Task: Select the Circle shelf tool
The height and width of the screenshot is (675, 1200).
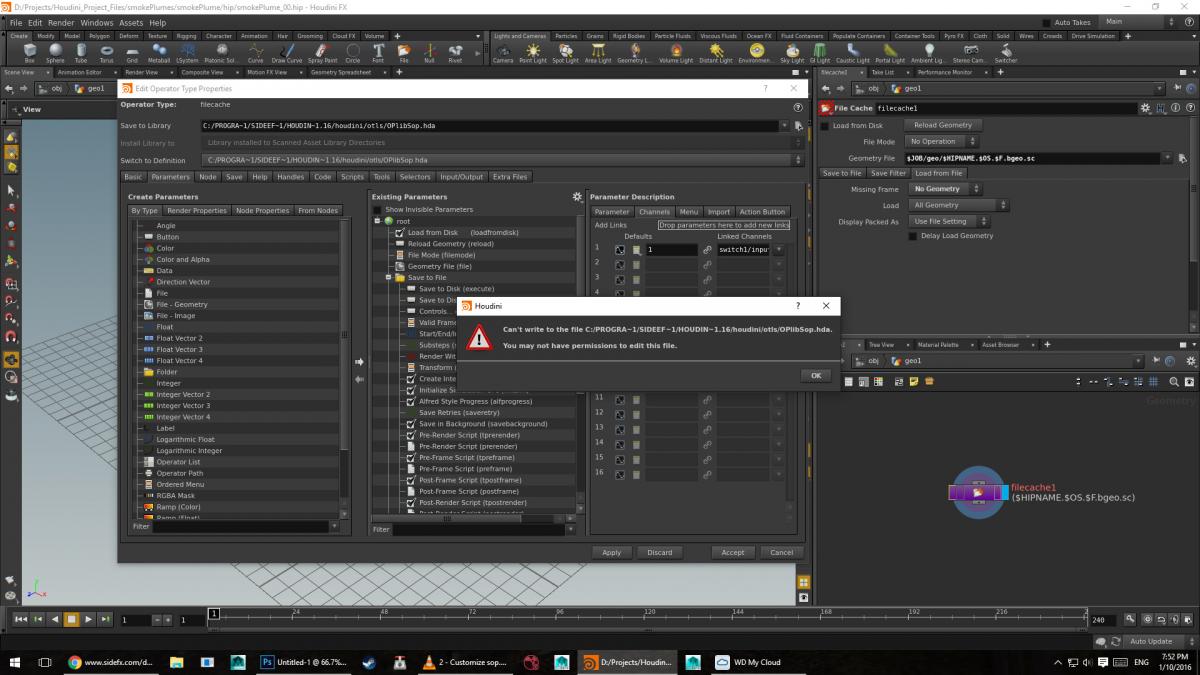Action: point(352,53)
